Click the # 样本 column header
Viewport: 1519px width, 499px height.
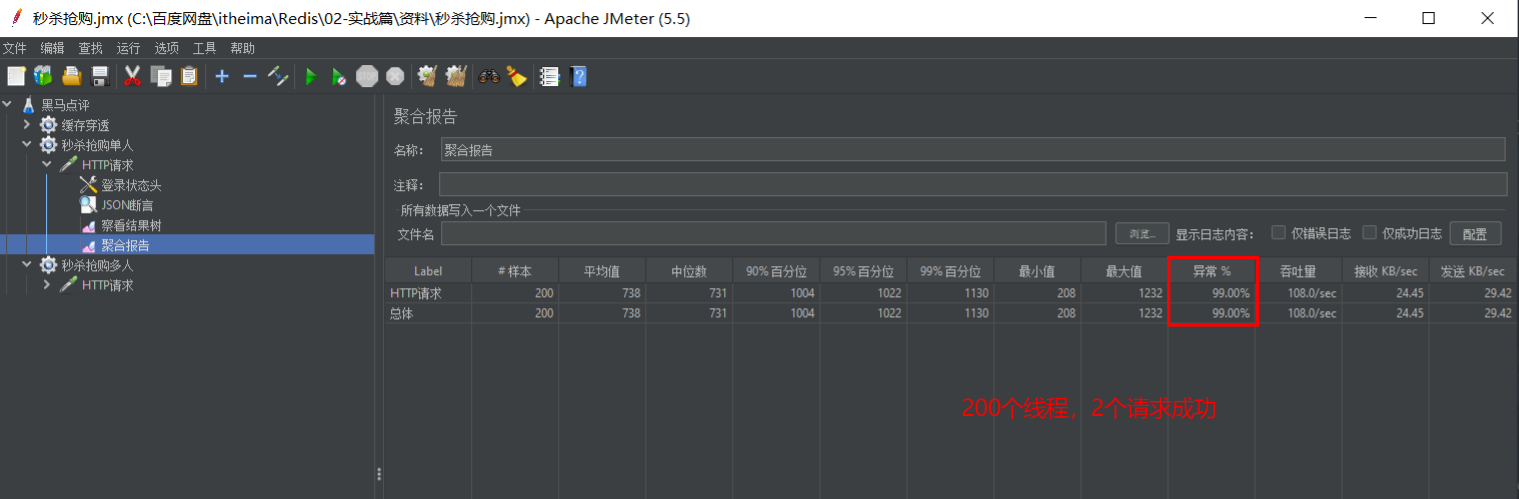(x=515, y=271)
